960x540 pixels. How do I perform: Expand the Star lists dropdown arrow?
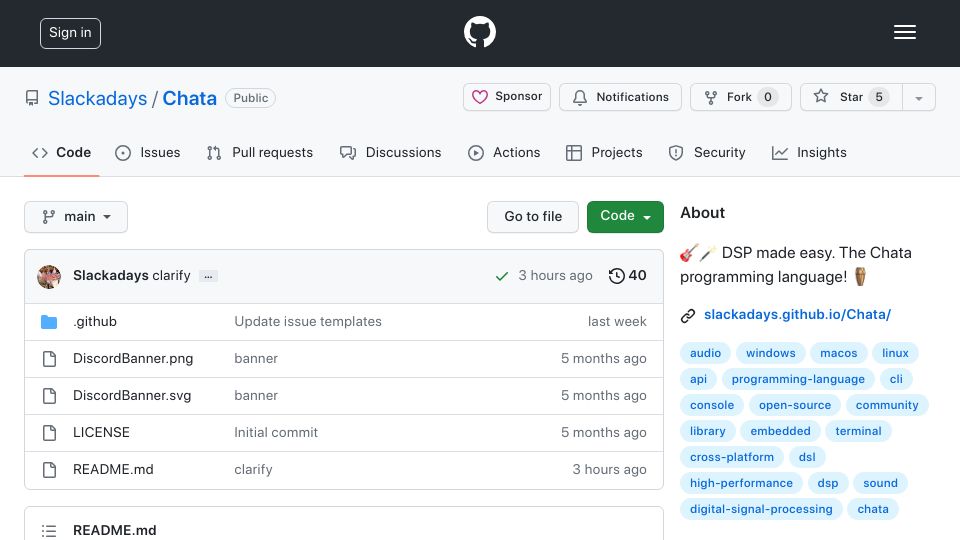(x=918, y=97)
